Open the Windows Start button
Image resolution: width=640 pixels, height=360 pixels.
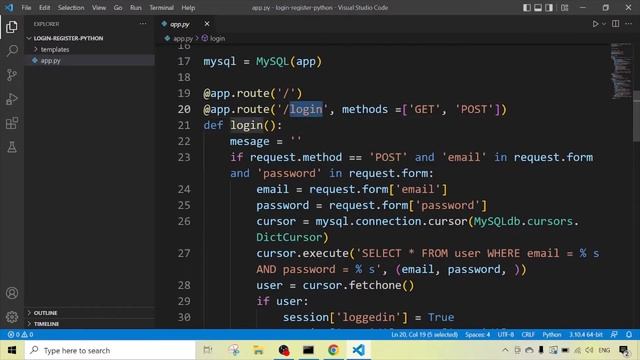(x=12, y=350)
